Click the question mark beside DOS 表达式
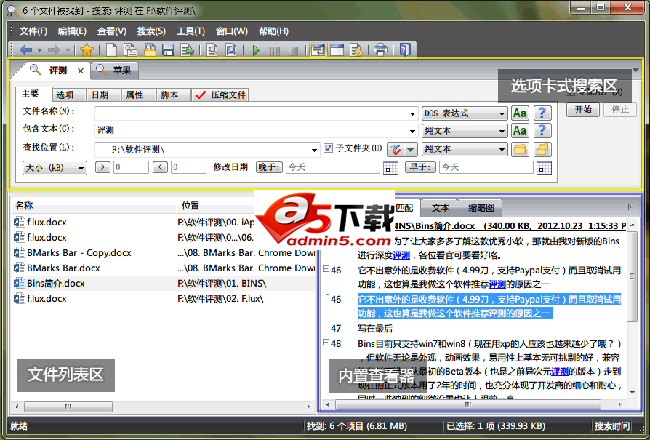 pos(542,113)
